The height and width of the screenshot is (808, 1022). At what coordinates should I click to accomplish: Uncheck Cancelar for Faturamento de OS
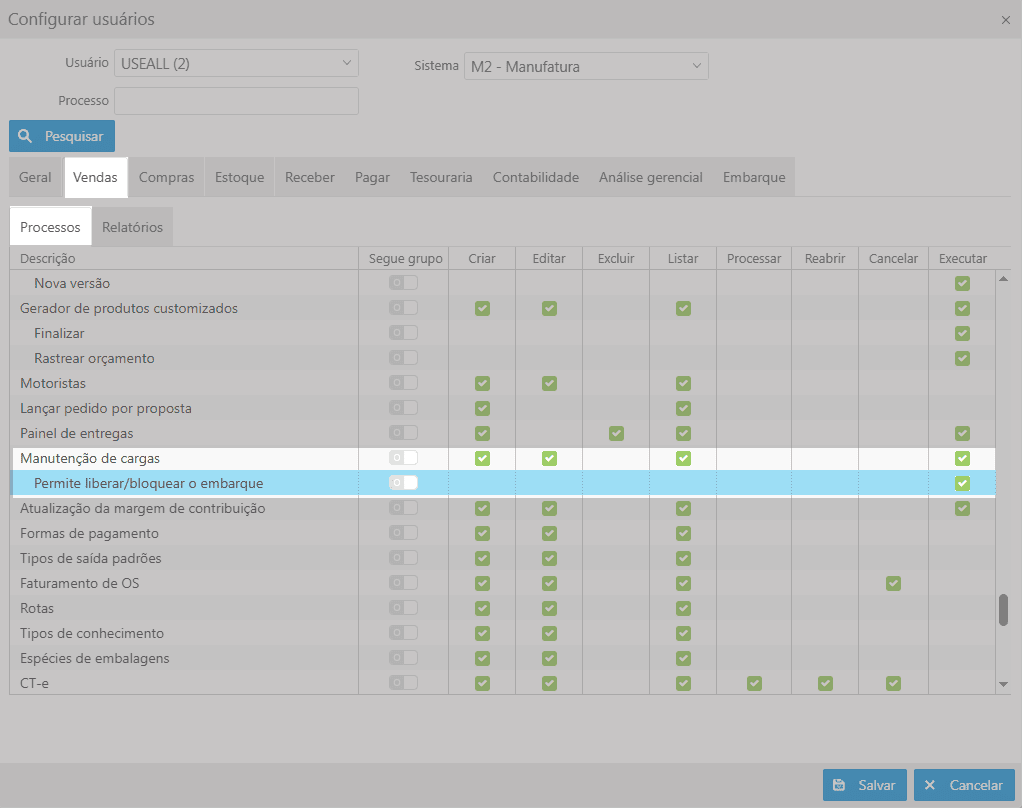(893, 583)
